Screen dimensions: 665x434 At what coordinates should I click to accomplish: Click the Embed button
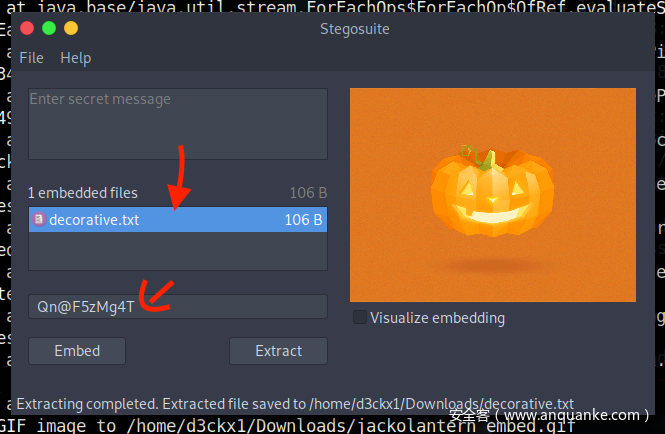click(77, 351)
